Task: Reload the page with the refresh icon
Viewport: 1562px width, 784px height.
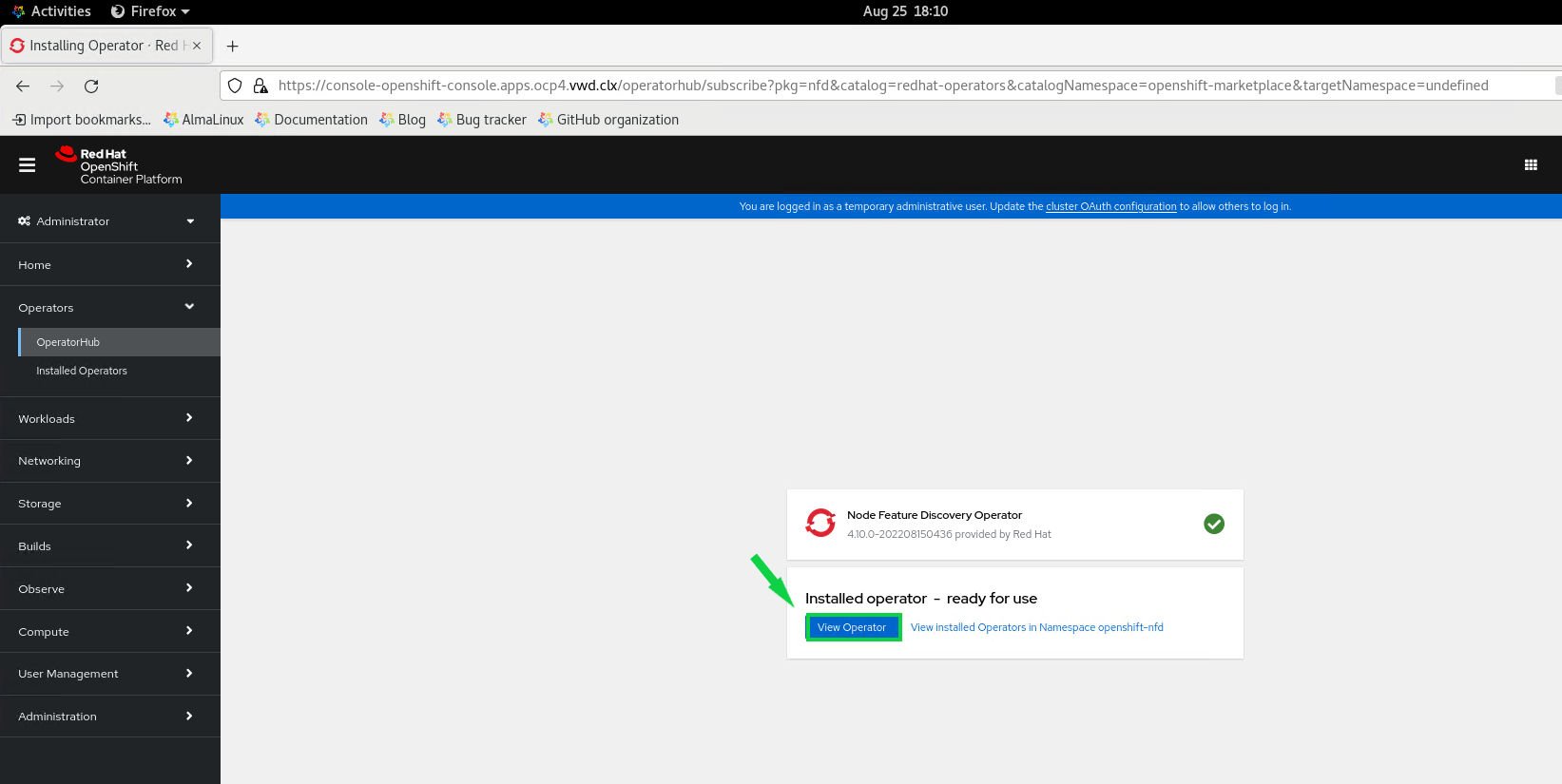Action: tap(91, 86)
